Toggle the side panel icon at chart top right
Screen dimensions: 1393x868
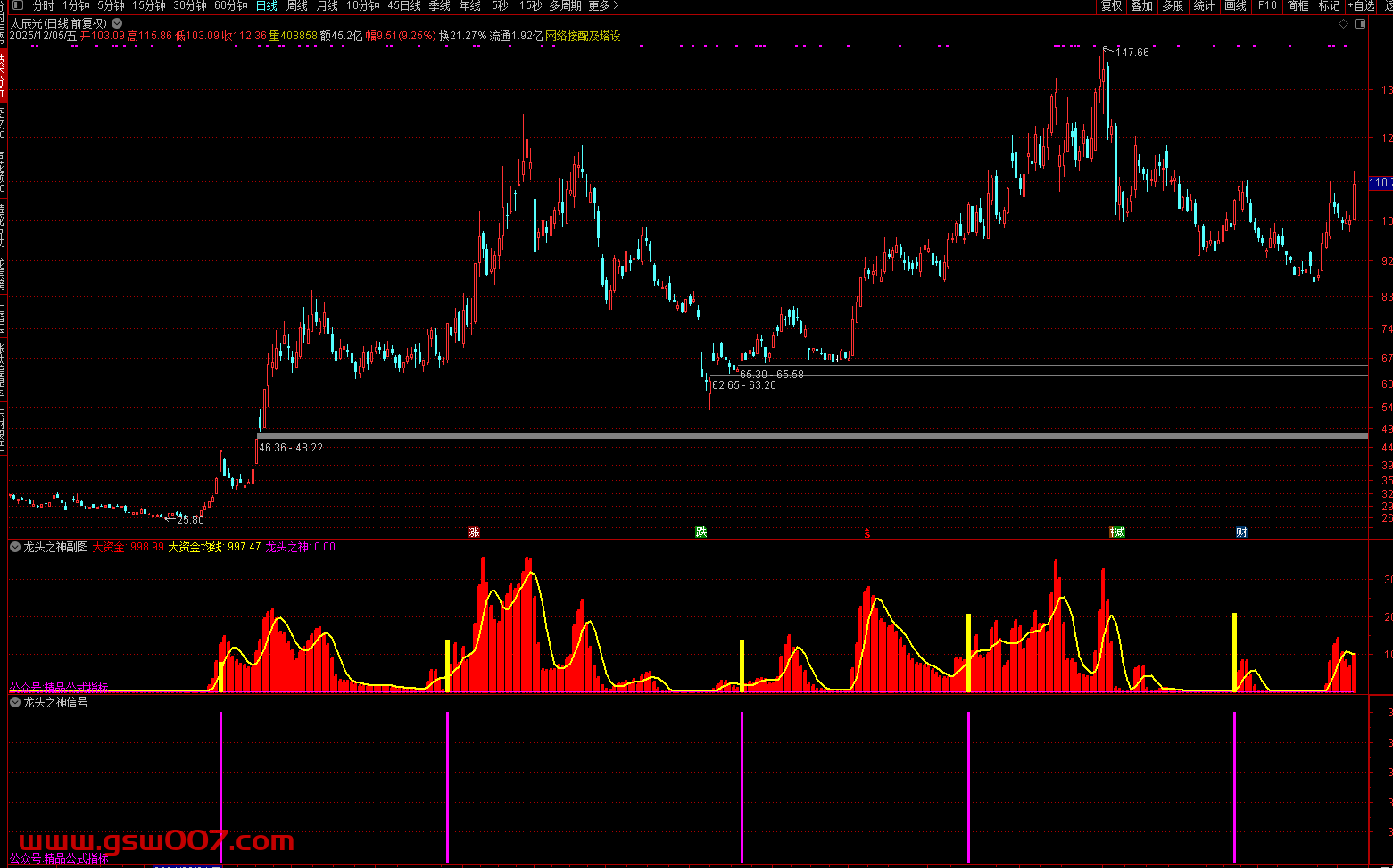click(1360, 24)
